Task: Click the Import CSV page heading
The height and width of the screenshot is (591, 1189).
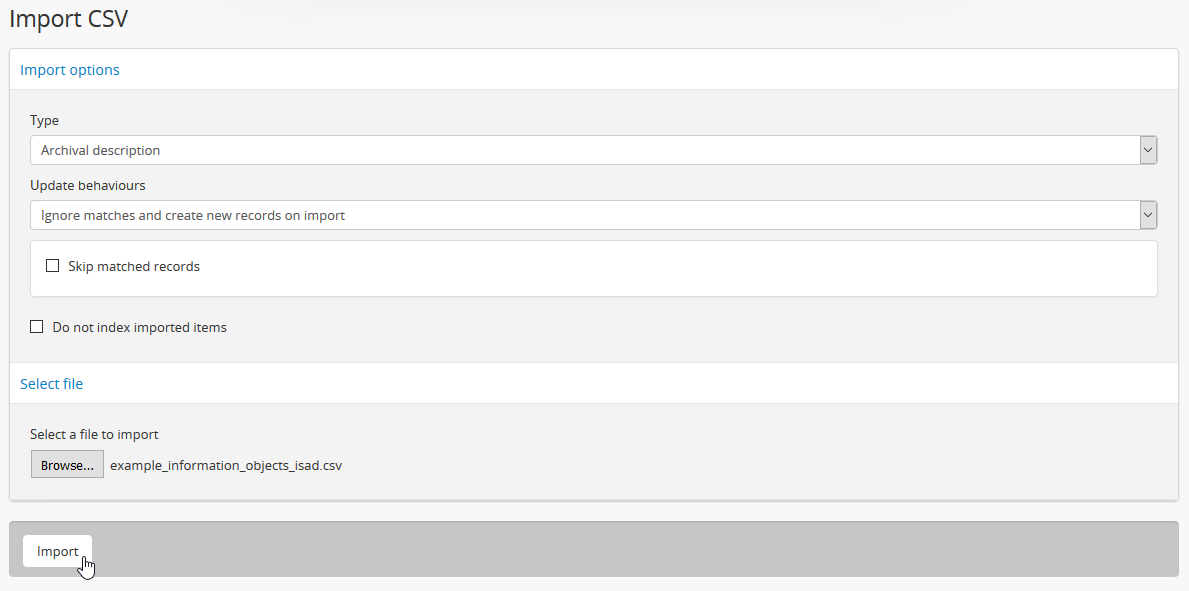Action: pyautogui.click(x=69, y=19)
